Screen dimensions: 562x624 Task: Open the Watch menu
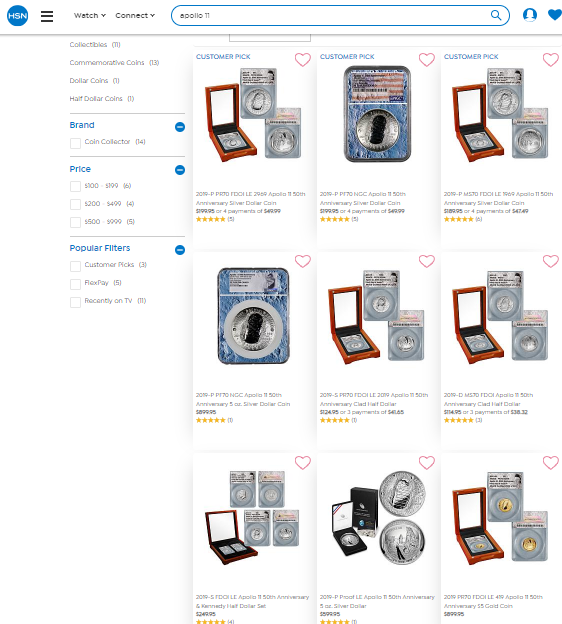90,16
